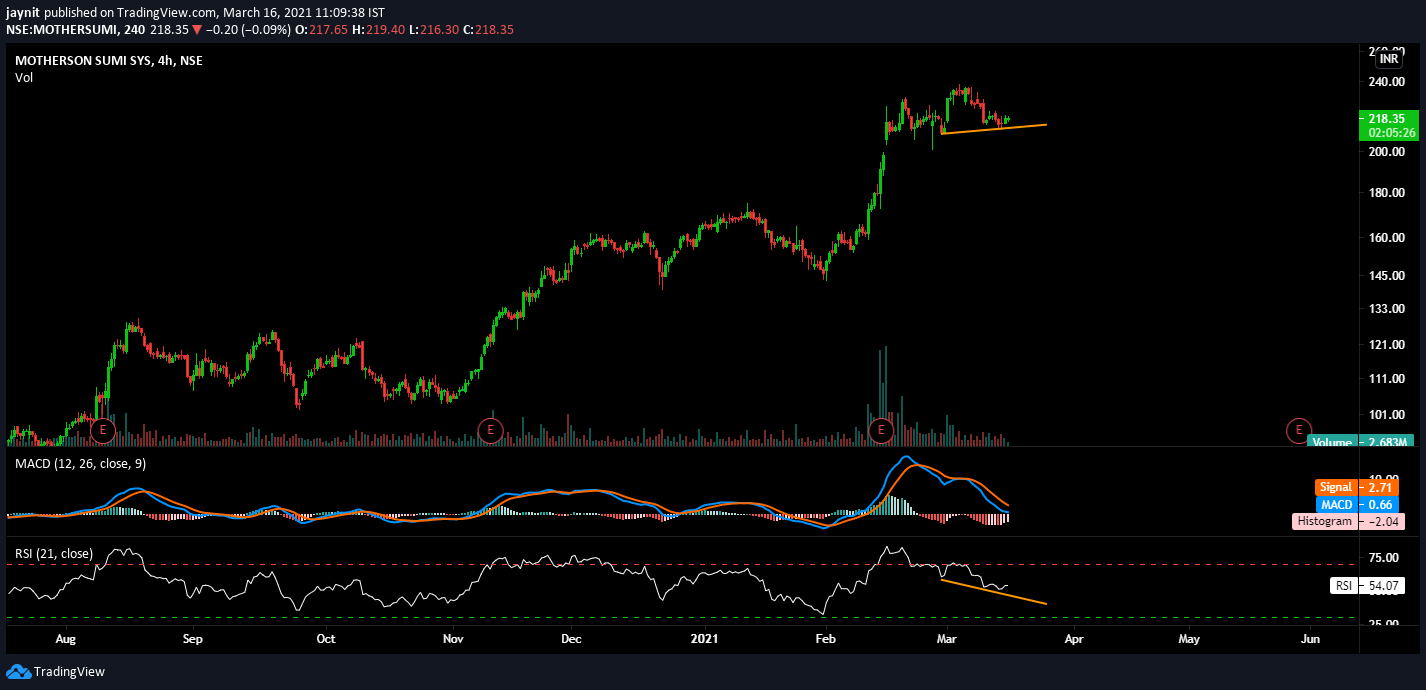The image size is (1426, 690).
Task: Click the 75.00 RSI axis label
Action: pos(1384,558)
